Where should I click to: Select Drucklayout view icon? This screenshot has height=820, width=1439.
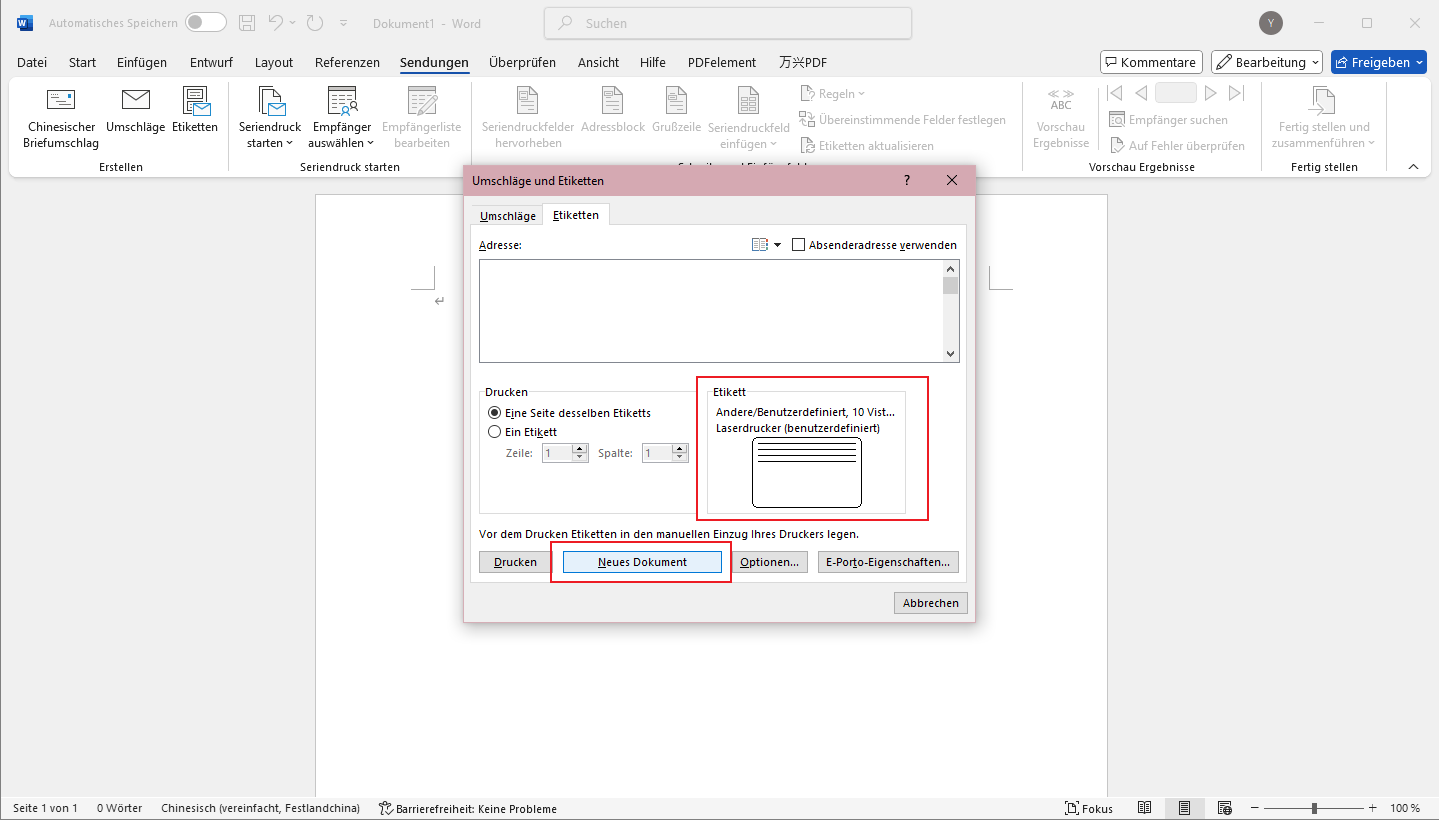(x=1184, y=808)
